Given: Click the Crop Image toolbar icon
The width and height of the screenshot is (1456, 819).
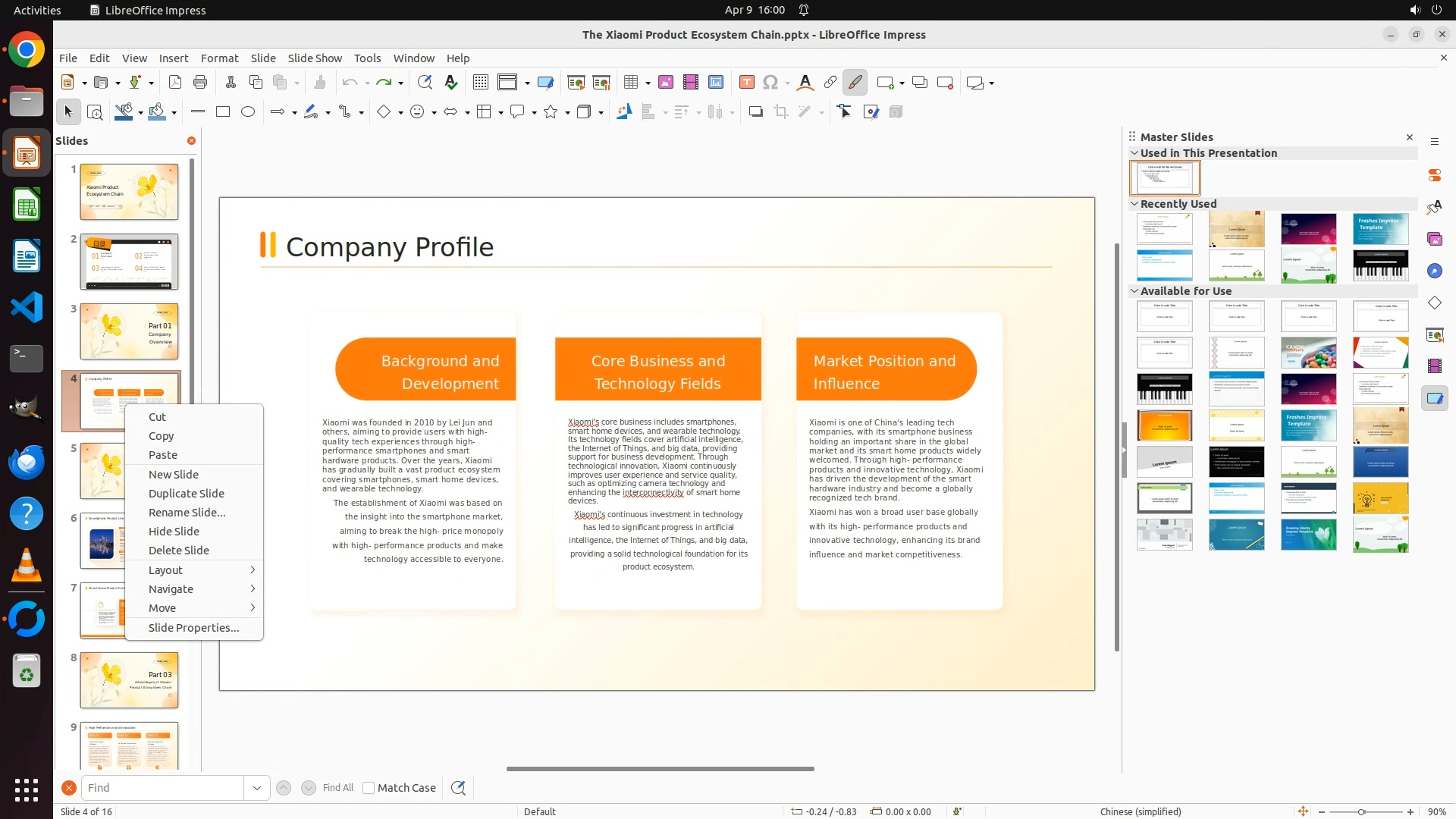Looking at the screenshot, I should [781, 112].
